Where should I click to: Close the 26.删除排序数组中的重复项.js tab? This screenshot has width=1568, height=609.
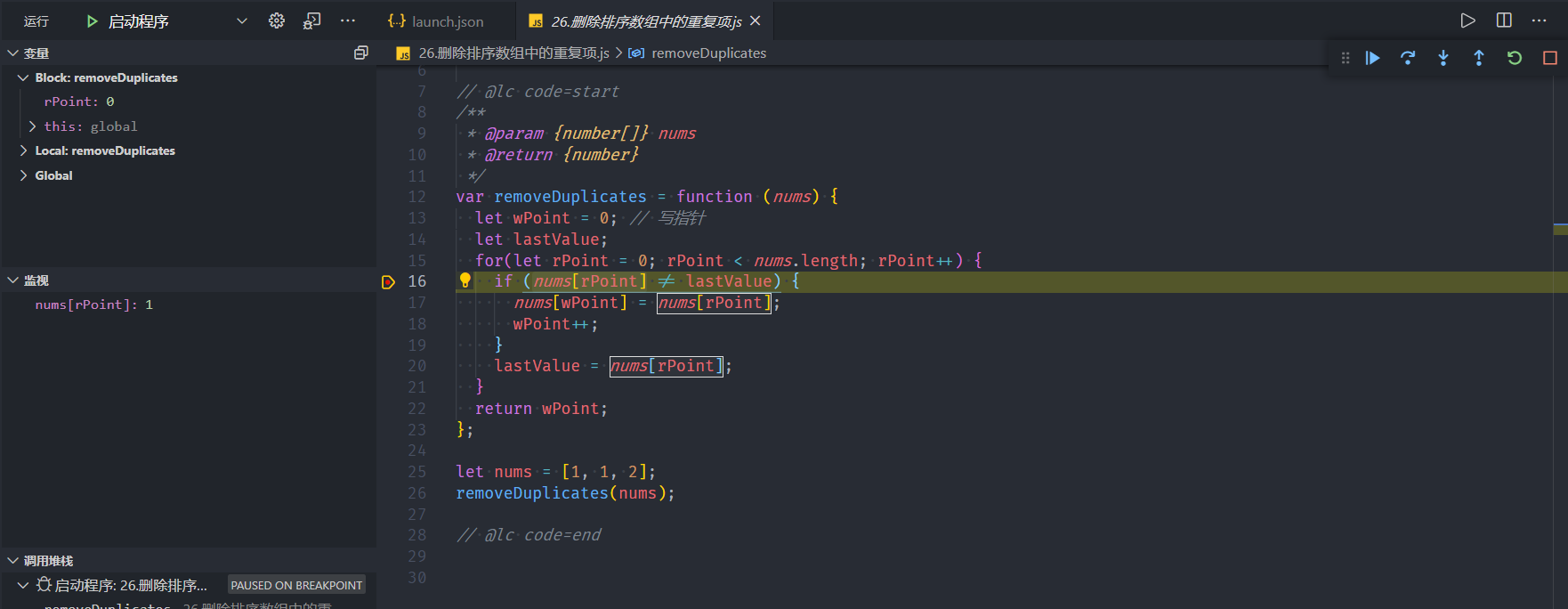point(756,20)
